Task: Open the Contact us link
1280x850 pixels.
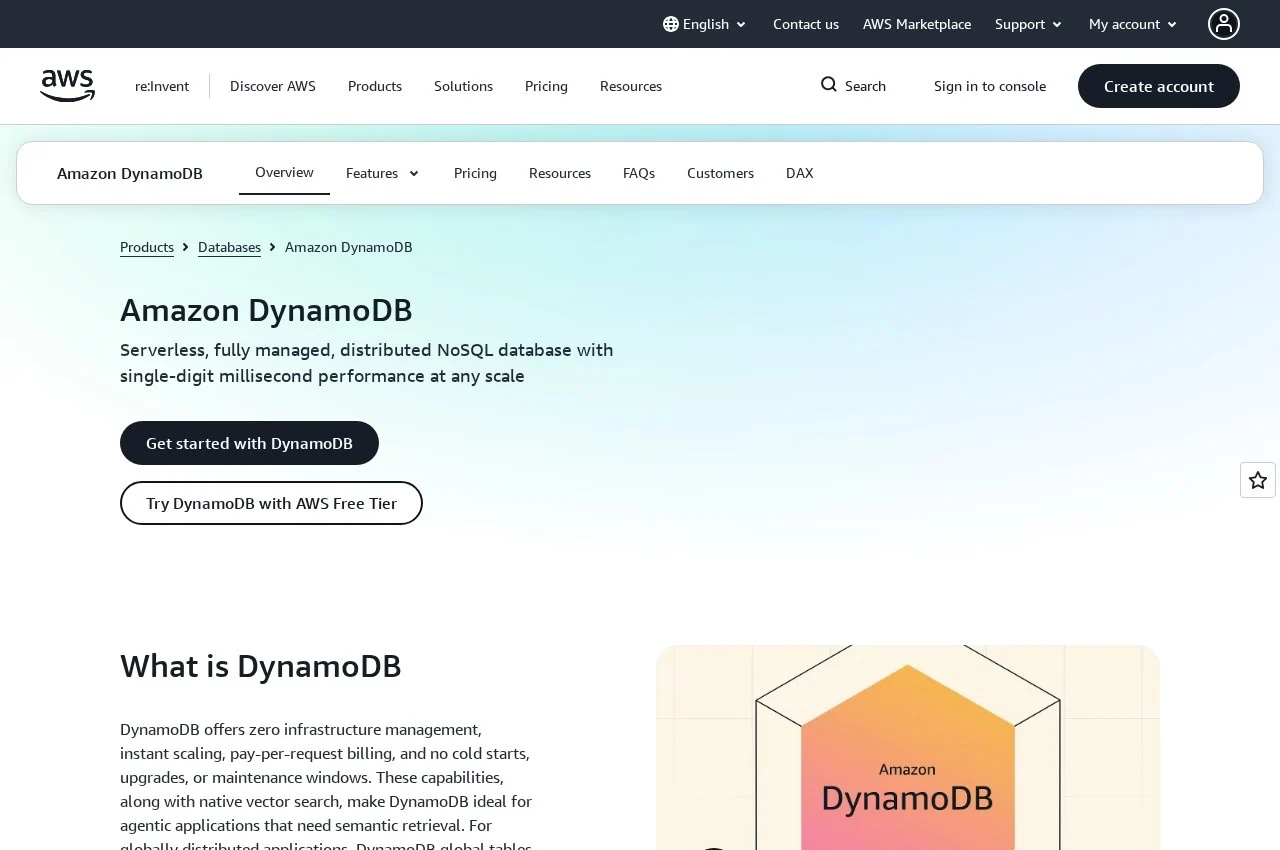Action: click(x=806, y=24)
